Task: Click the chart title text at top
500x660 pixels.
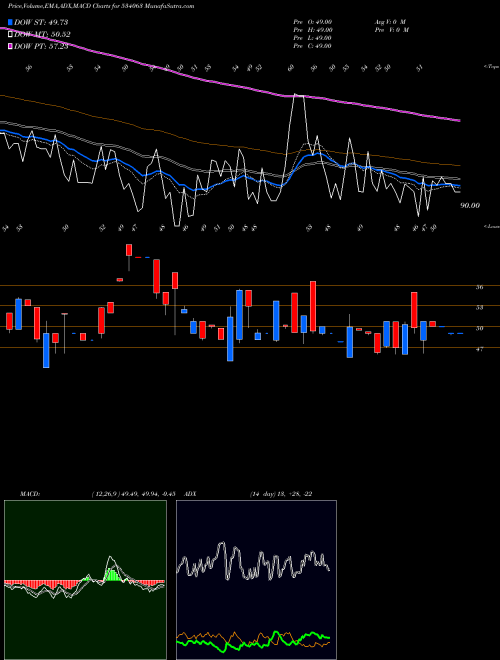Action: (101, 6)
